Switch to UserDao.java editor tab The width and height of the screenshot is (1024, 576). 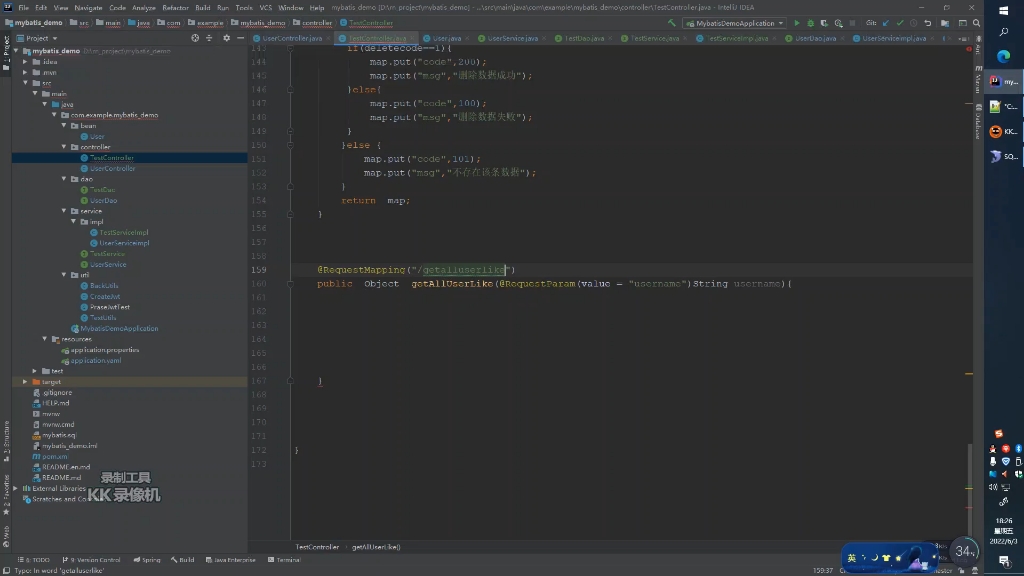point(815,39)
